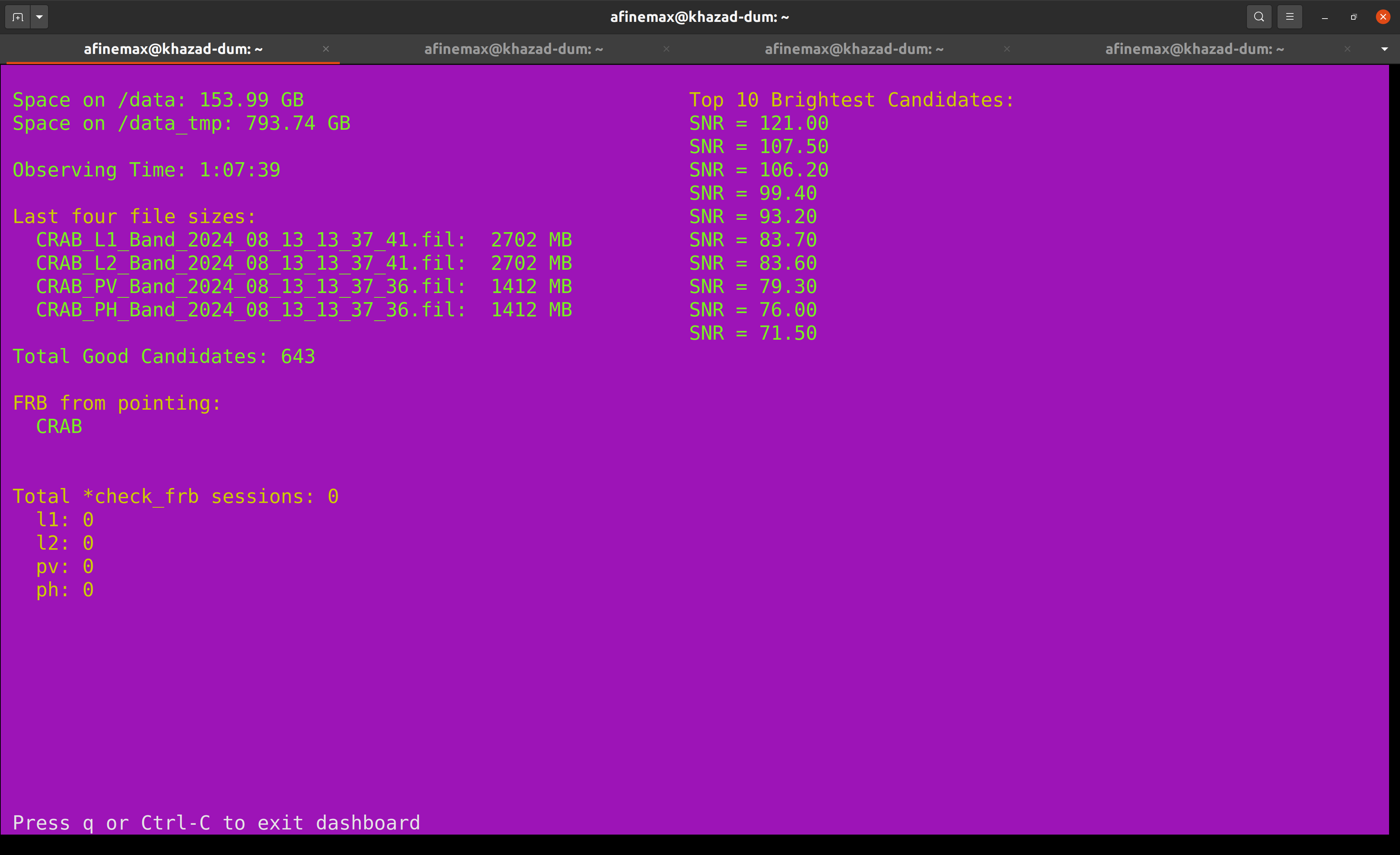Click 'Total Good Candidates: 643'
This screenshot has height=855, width=1400.
[x=164, y=356]
